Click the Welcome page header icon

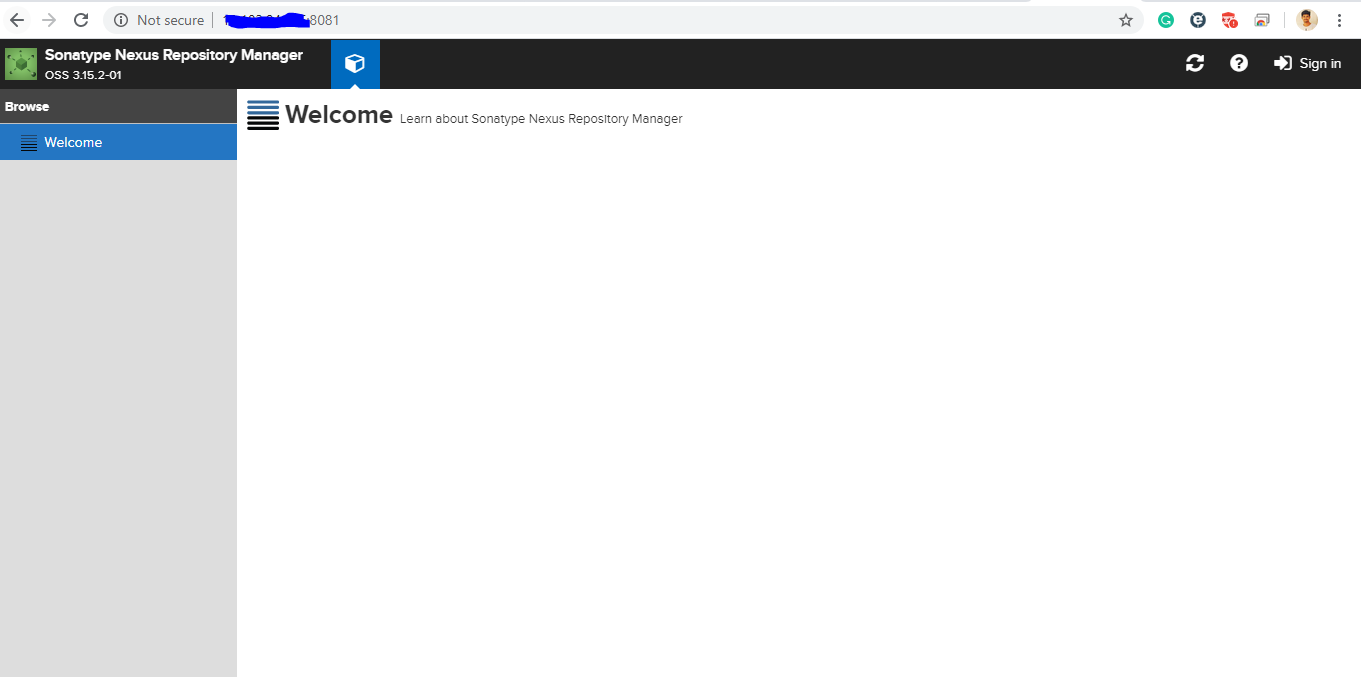pyautogui.click(x=262, y=115)
